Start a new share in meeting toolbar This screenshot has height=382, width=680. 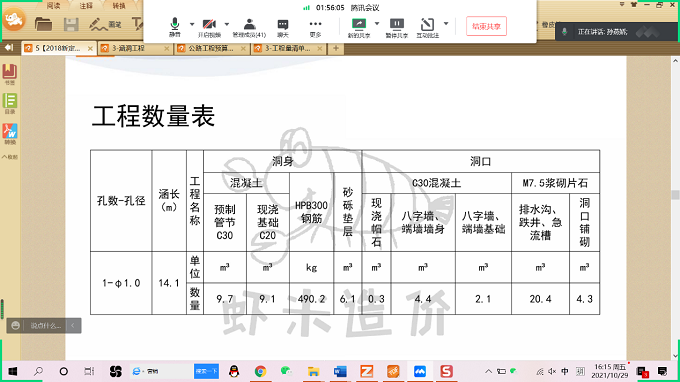(359, 27)
